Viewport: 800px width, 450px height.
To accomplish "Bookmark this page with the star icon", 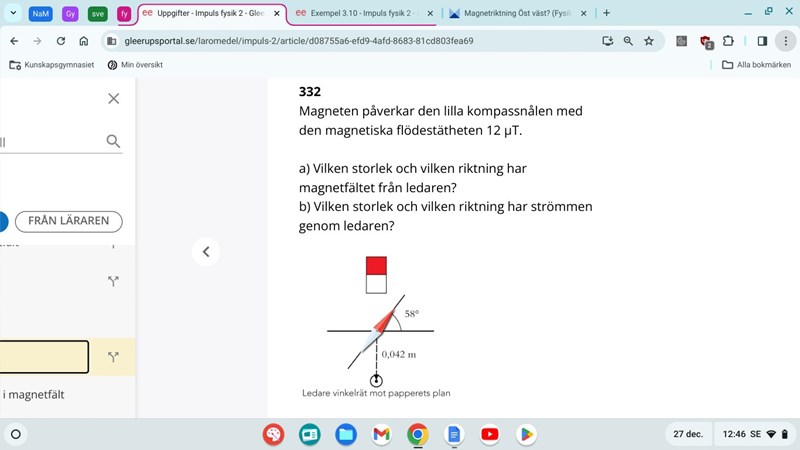I will point(649,41).
